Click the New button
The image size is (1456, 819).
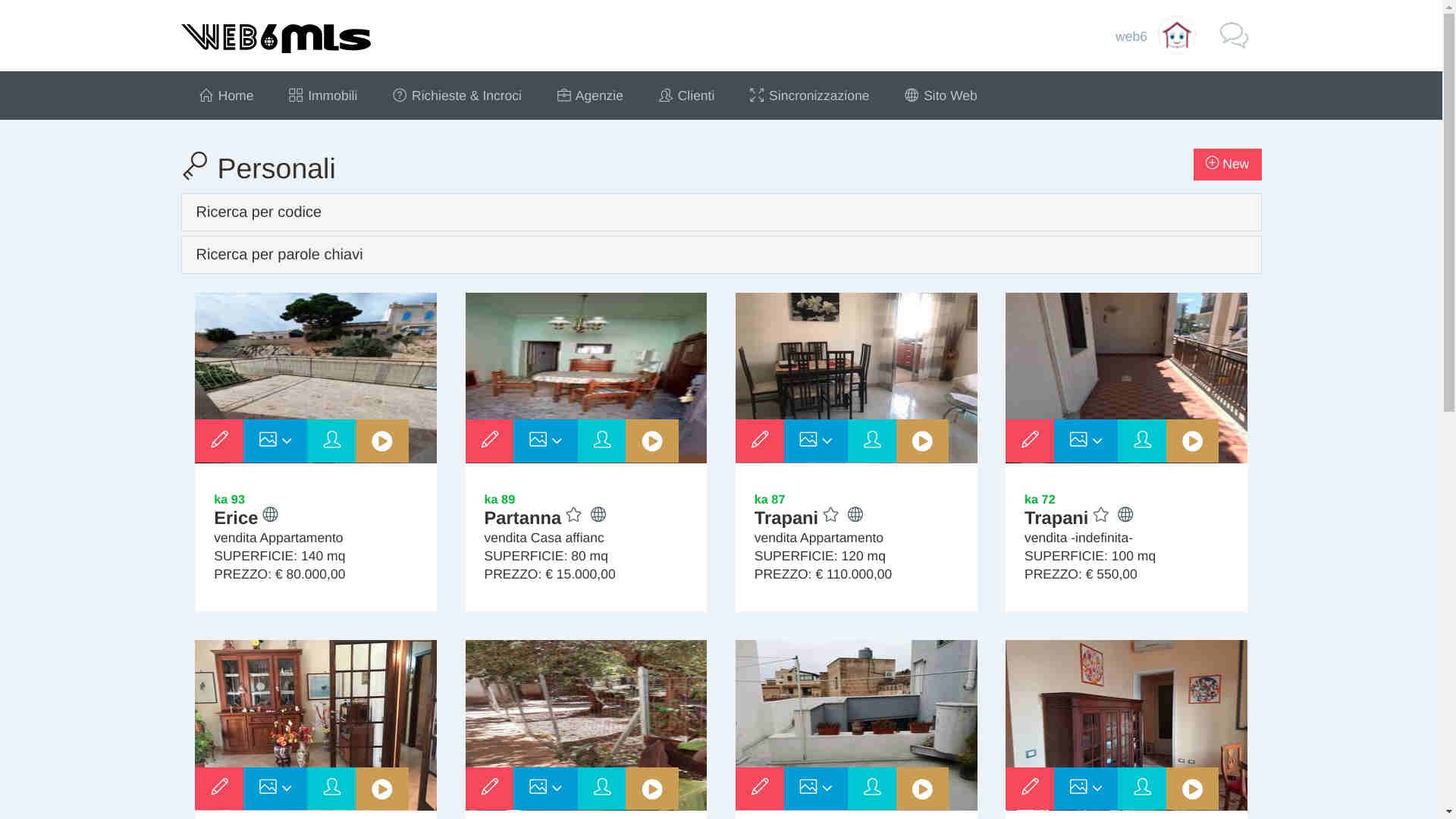point(1227,165)
